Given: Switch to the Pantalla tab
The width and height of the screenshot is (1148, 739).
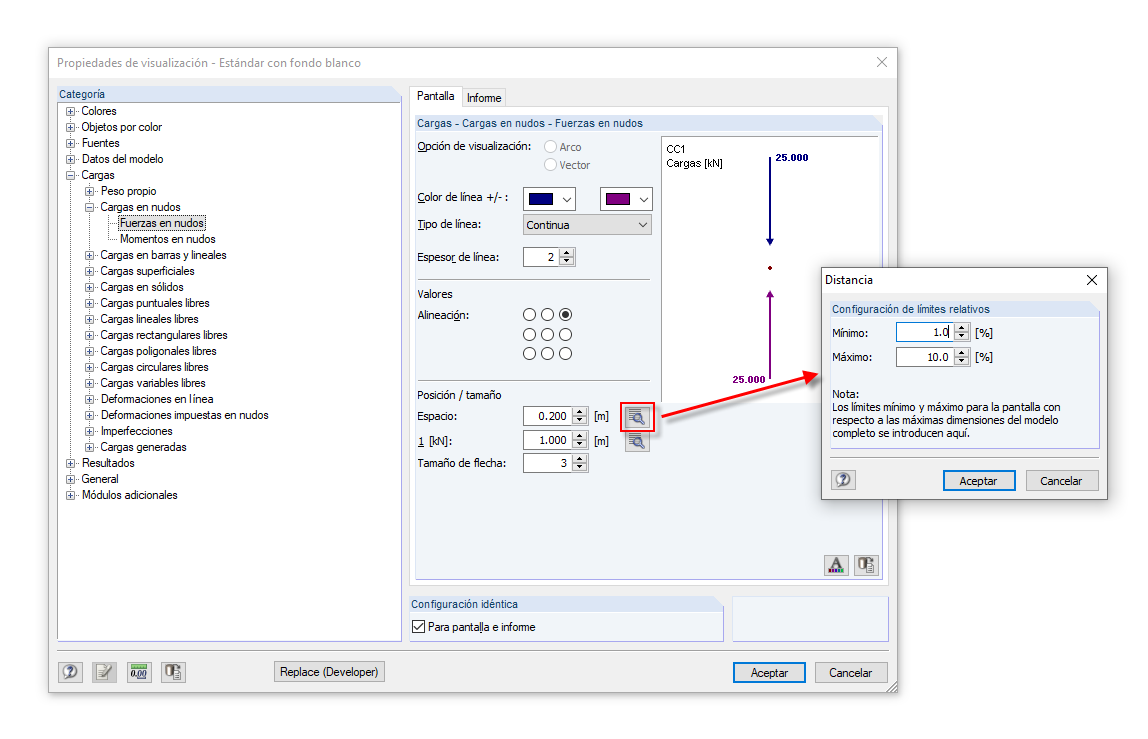Looking at the screenshot, I should point(436,96).
